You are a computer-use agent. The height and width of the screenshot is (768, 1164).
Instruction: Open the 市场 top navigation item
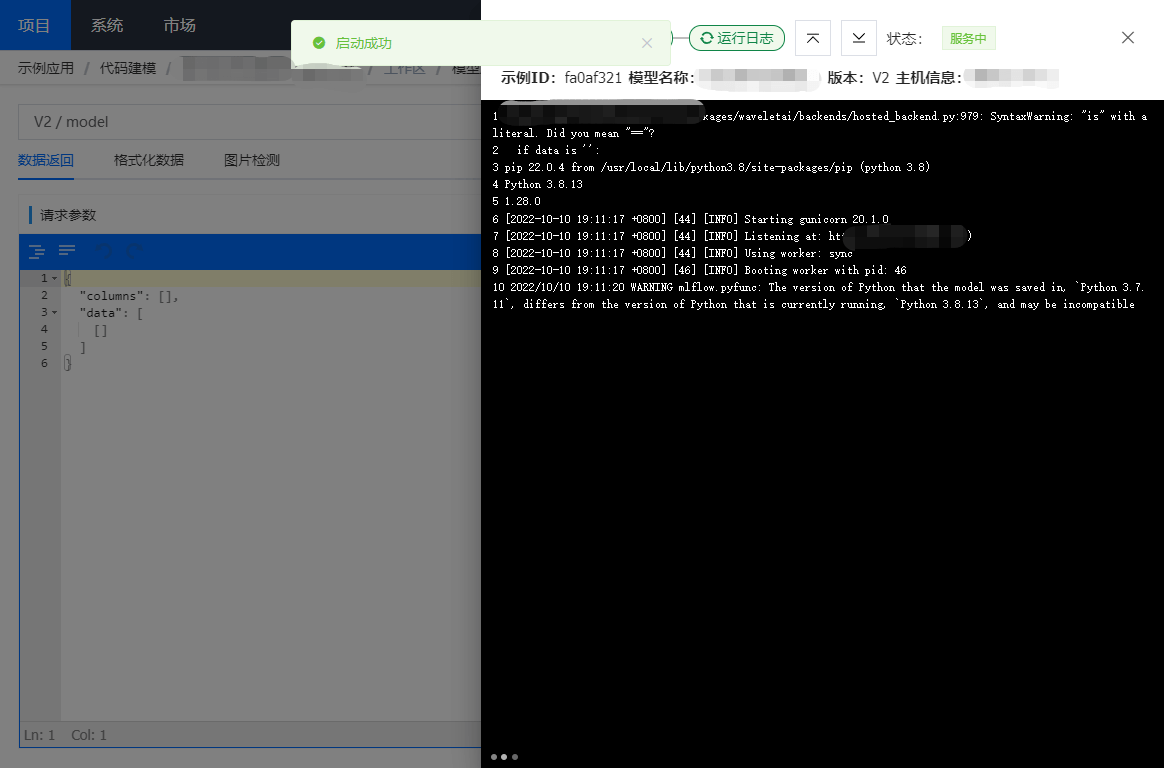(x=180, y=25)
